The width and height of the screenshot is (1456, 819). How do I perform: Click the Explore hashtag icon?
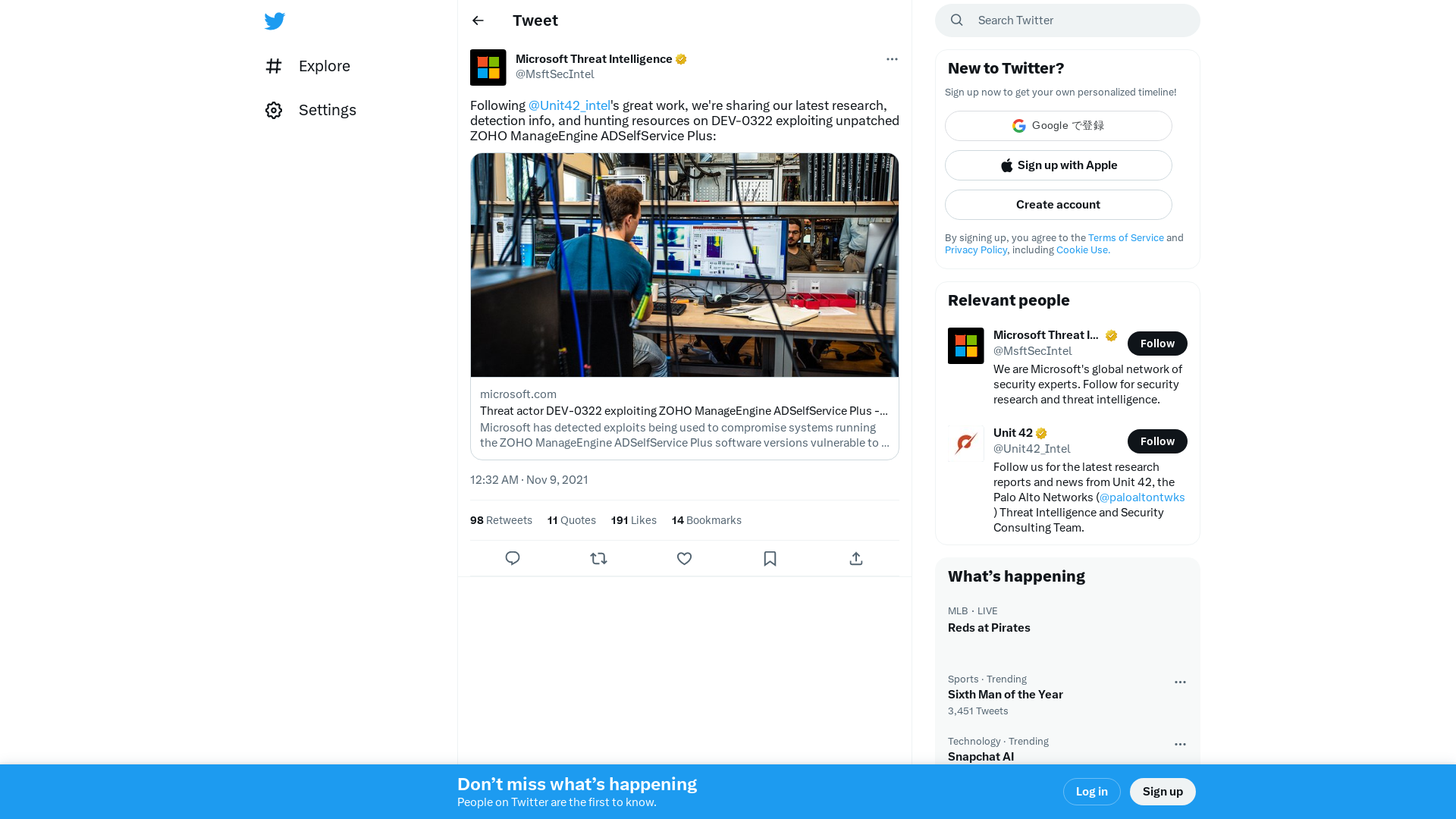point(274,66)
